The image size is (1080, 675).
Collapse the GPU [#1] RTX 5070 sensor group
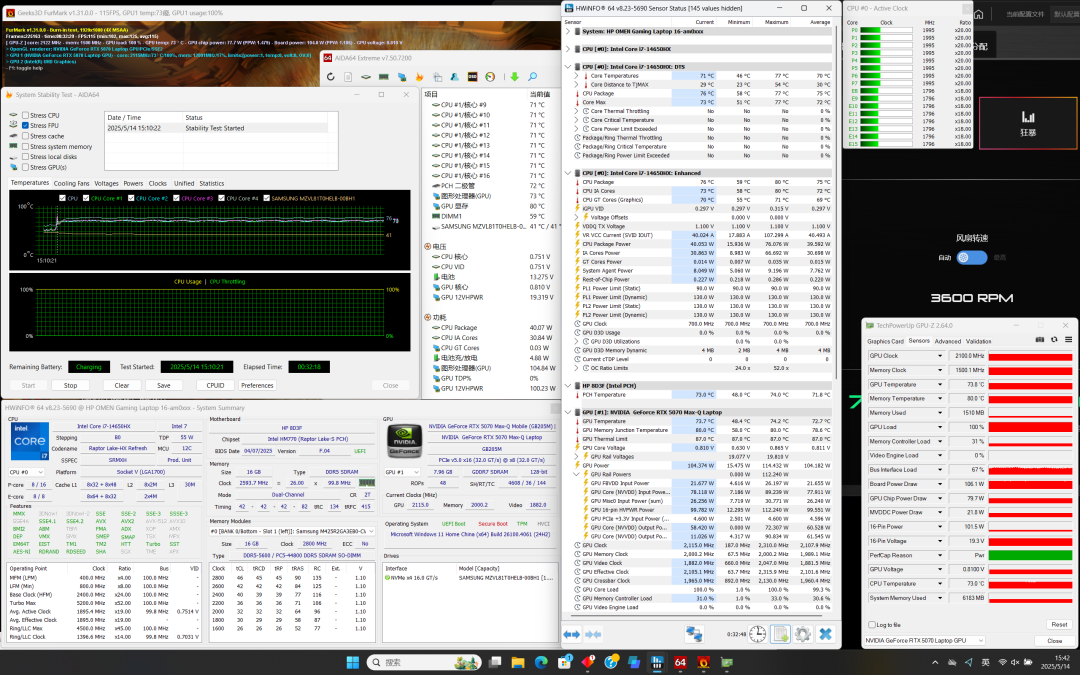[568, 412]
